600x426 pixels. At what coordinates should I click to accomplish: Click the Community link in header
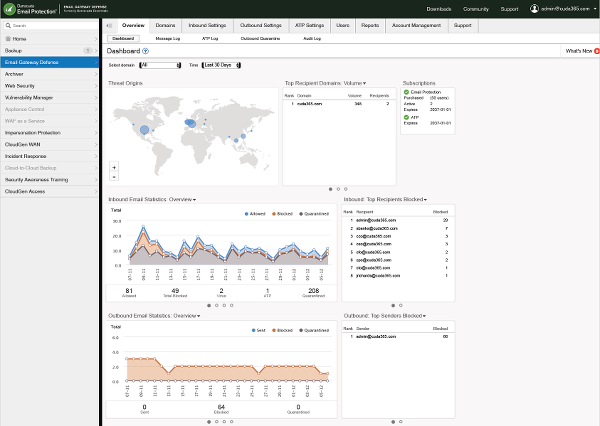[476, 9]
